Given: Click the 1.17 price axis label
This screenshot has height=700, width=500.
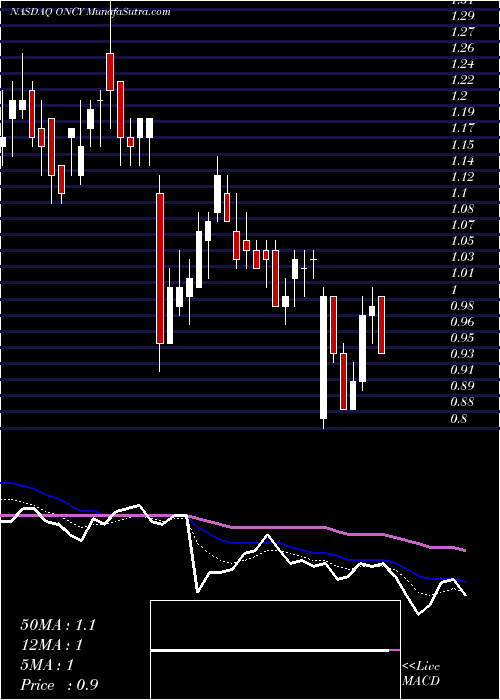Looking at the screenshot, I should 462,129.
